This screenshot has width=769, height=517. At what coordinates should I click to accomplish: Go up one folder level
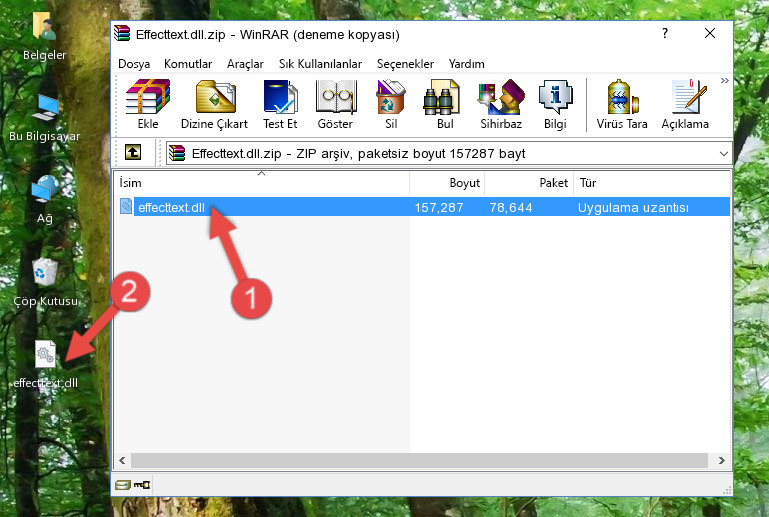coord(133,153)
